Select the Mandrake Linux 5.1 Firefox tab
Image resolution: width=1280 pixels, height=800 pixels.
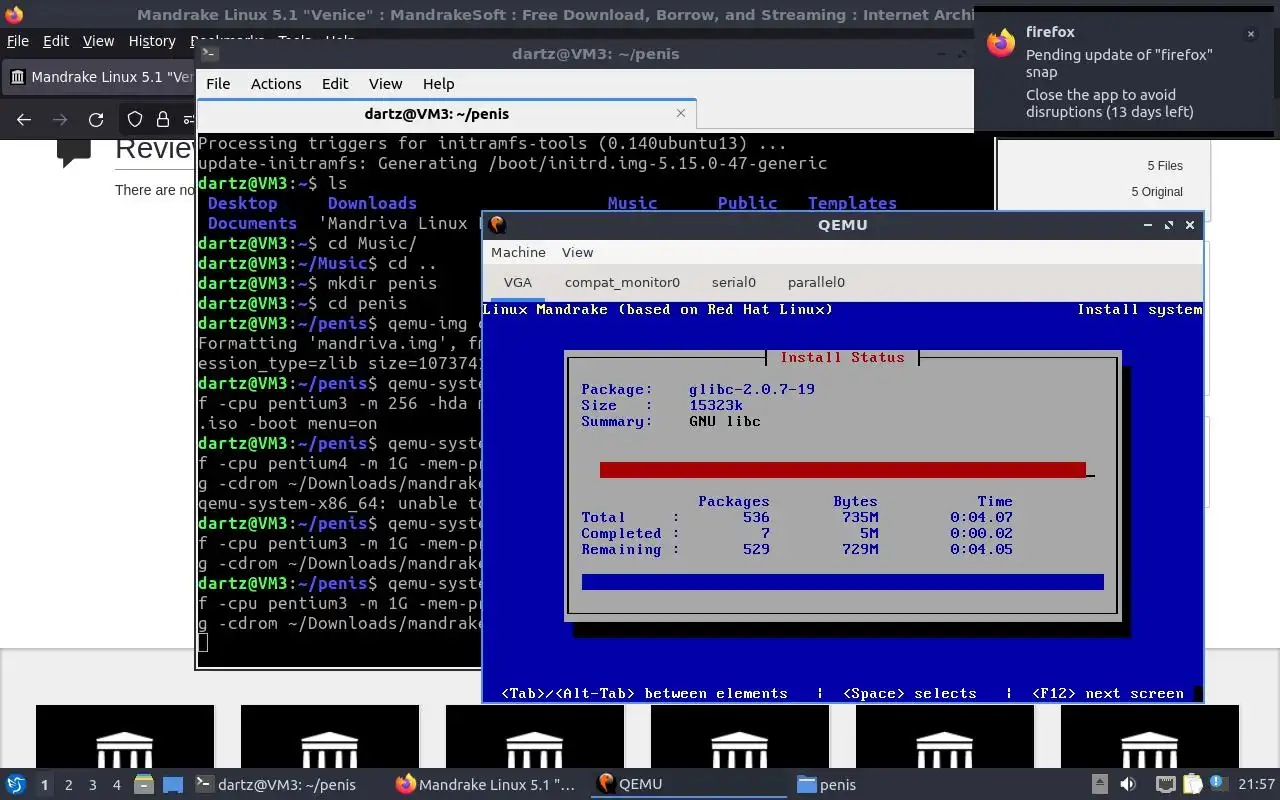(x=100, y=77)
